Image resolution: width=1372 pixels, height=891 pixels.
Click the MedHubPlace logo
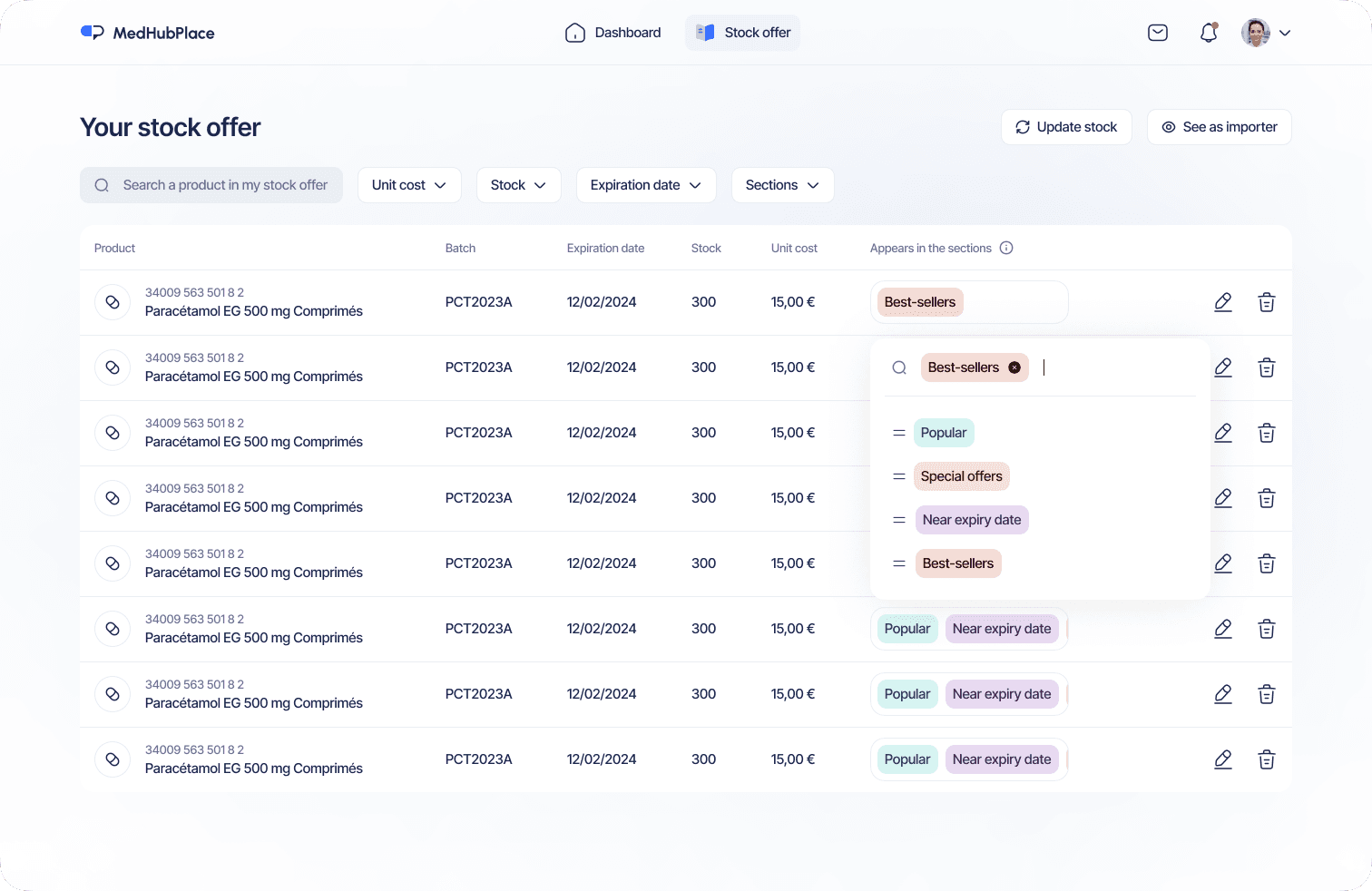tap(147, 33)
